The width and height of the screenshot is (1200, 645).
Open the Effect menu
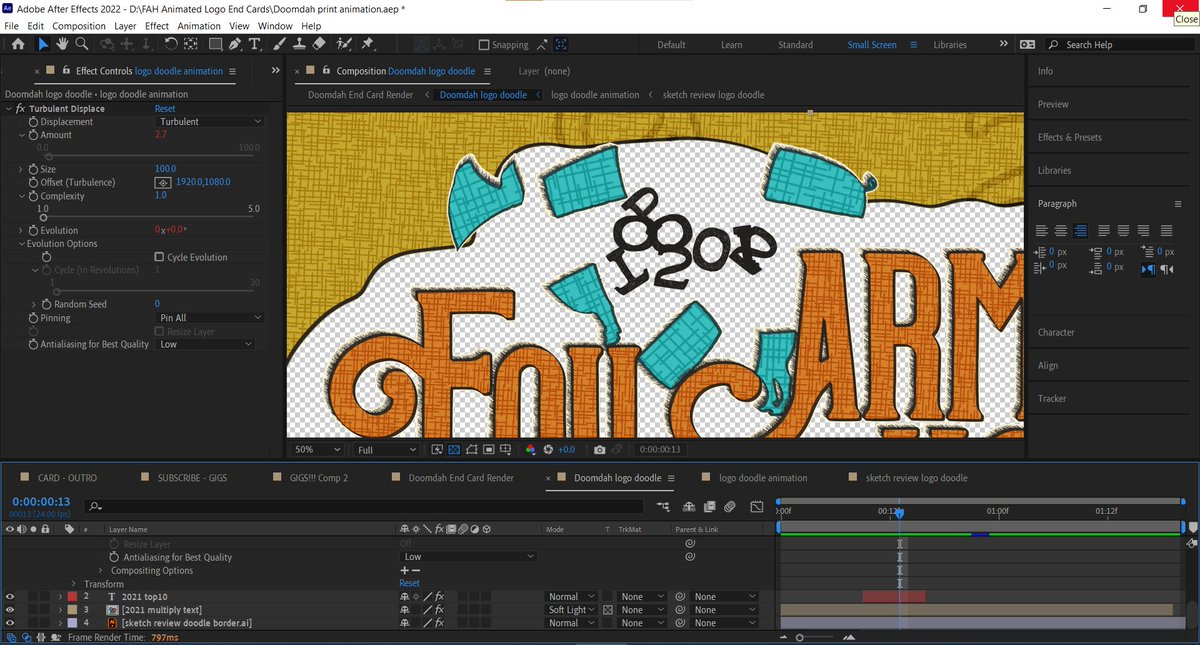157,26
